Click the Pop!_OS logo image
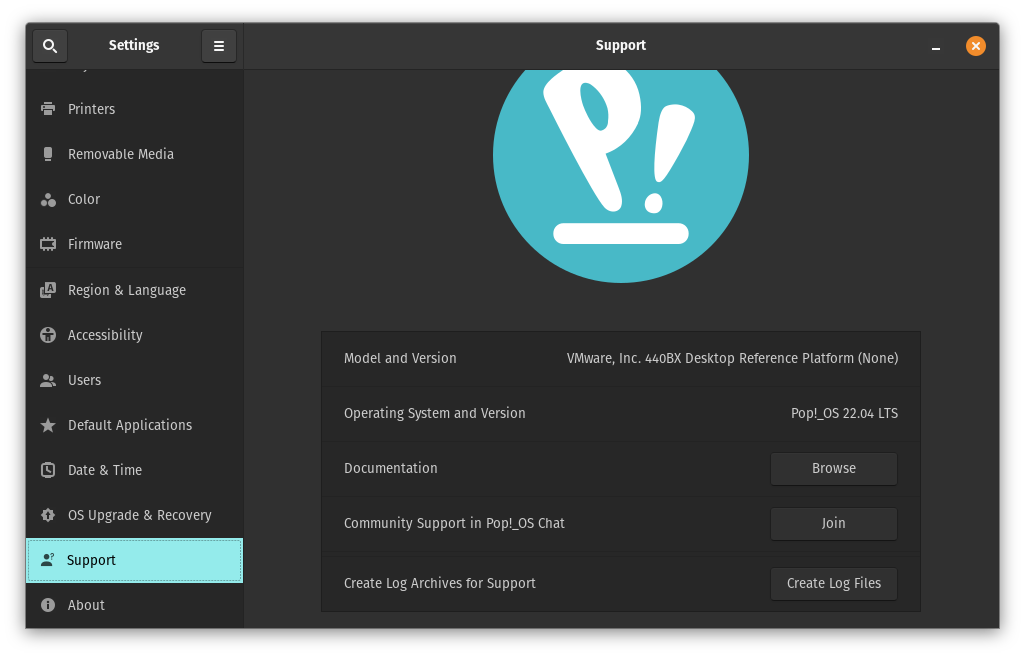The image size is (1025, 657). coord(620,160)
